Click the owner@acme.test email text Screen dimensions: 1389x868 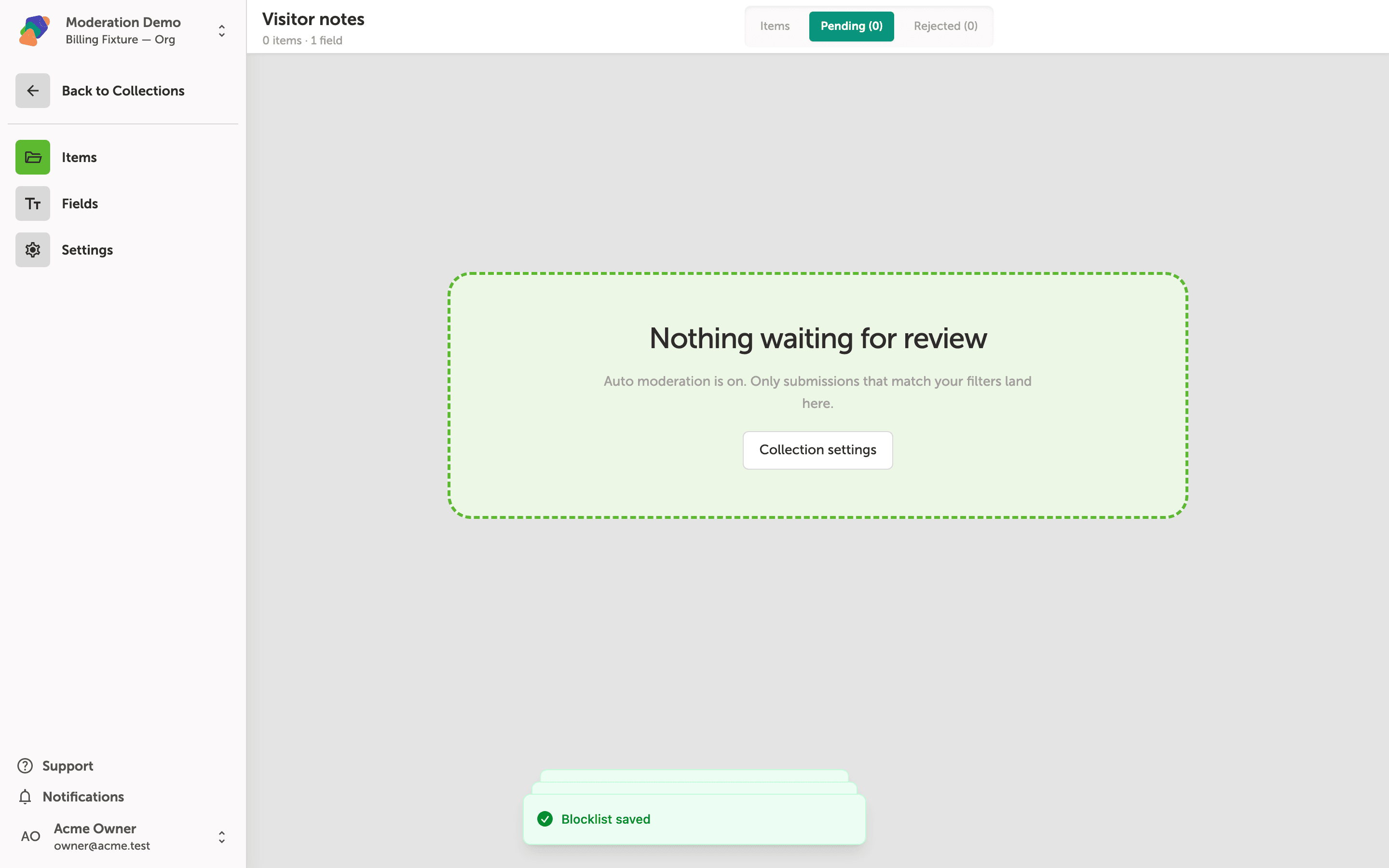pos(102,846)
